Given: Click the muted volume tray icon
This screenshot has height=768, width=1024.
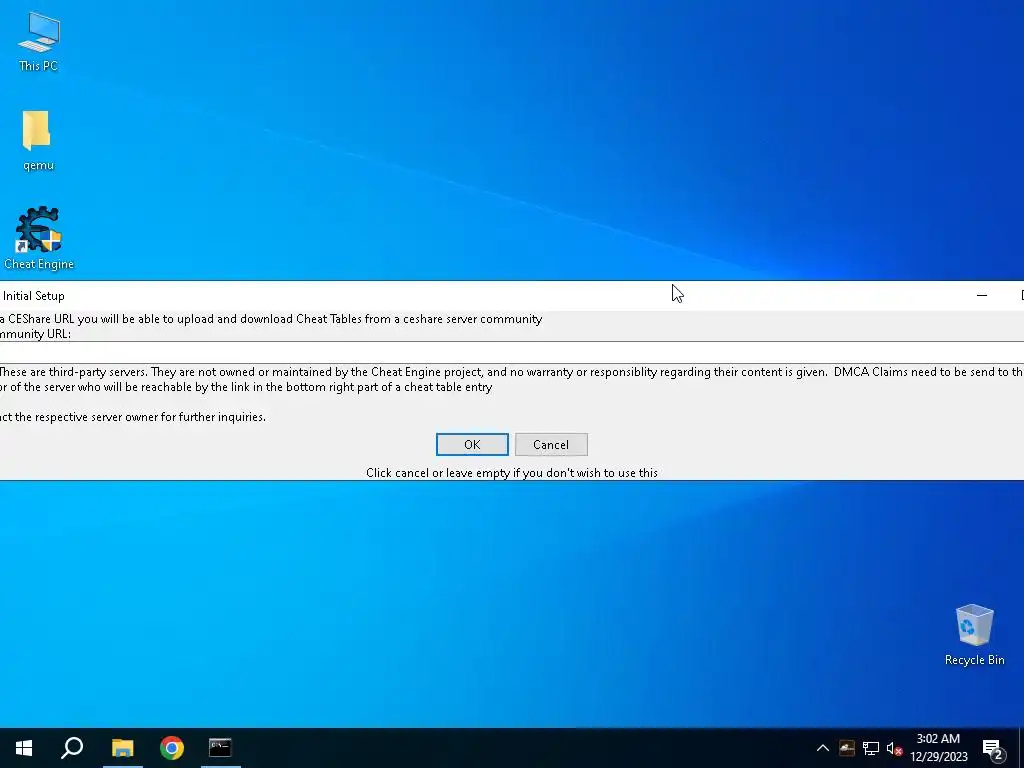Looking at the screenshot, I should click(x=894, y=748).
